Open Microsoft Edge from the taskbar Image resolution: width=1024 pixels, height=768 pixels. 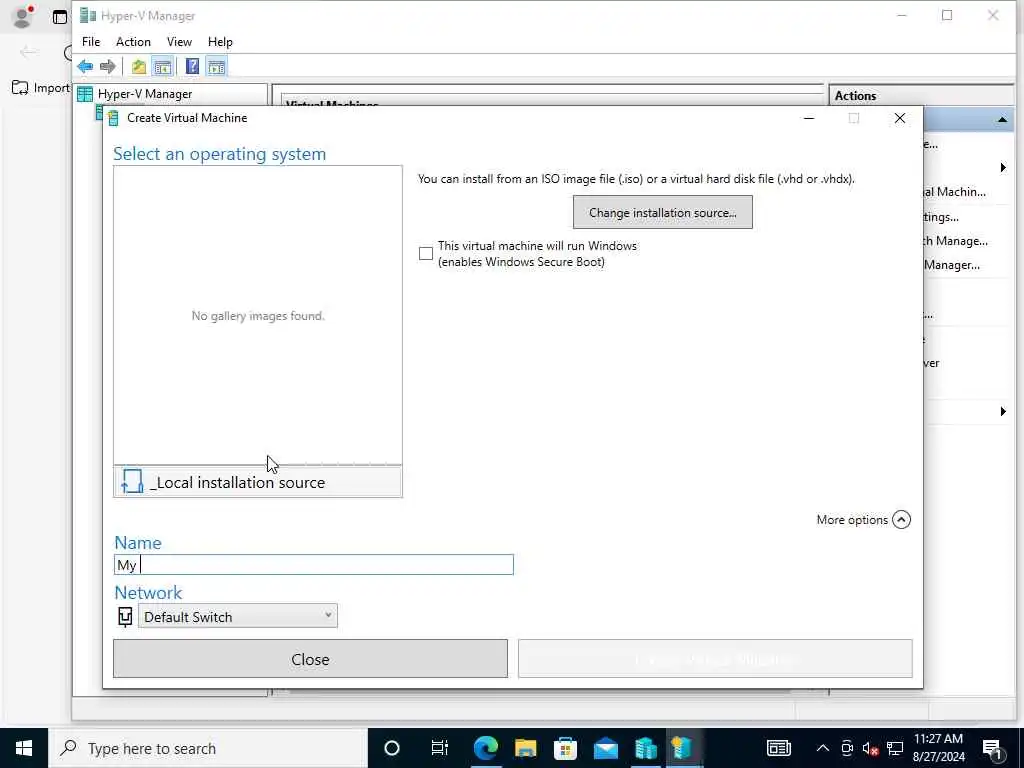click(x=485, y=748)
